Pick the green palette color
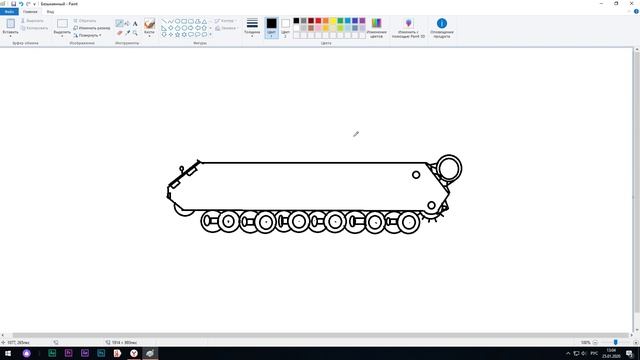 340,20
